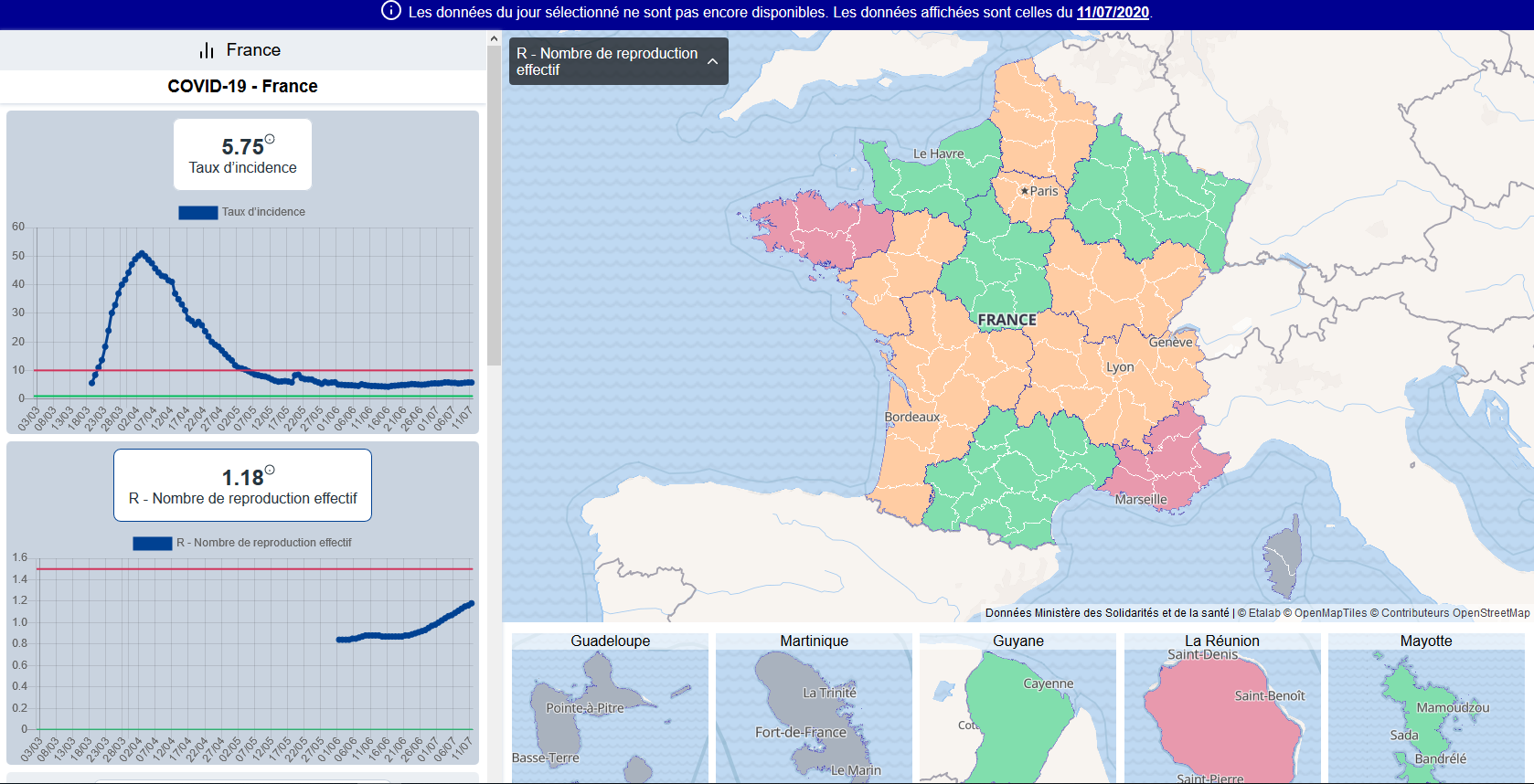Viewport: 1534px width, 784px height.
Task: Open the France tab header
Action: tap(242, 50)
